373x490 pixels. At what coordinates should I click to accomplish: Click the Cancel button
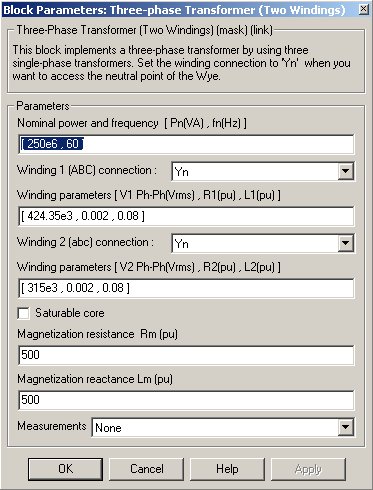[146, 469]
